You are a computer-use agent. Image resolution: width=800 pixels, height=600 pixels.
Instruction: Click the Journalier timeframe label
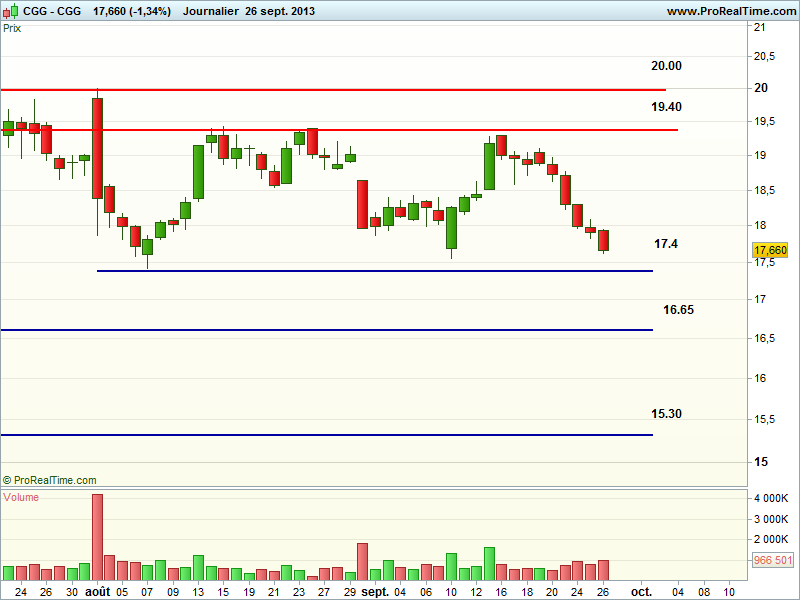click(x=210, y=11)
